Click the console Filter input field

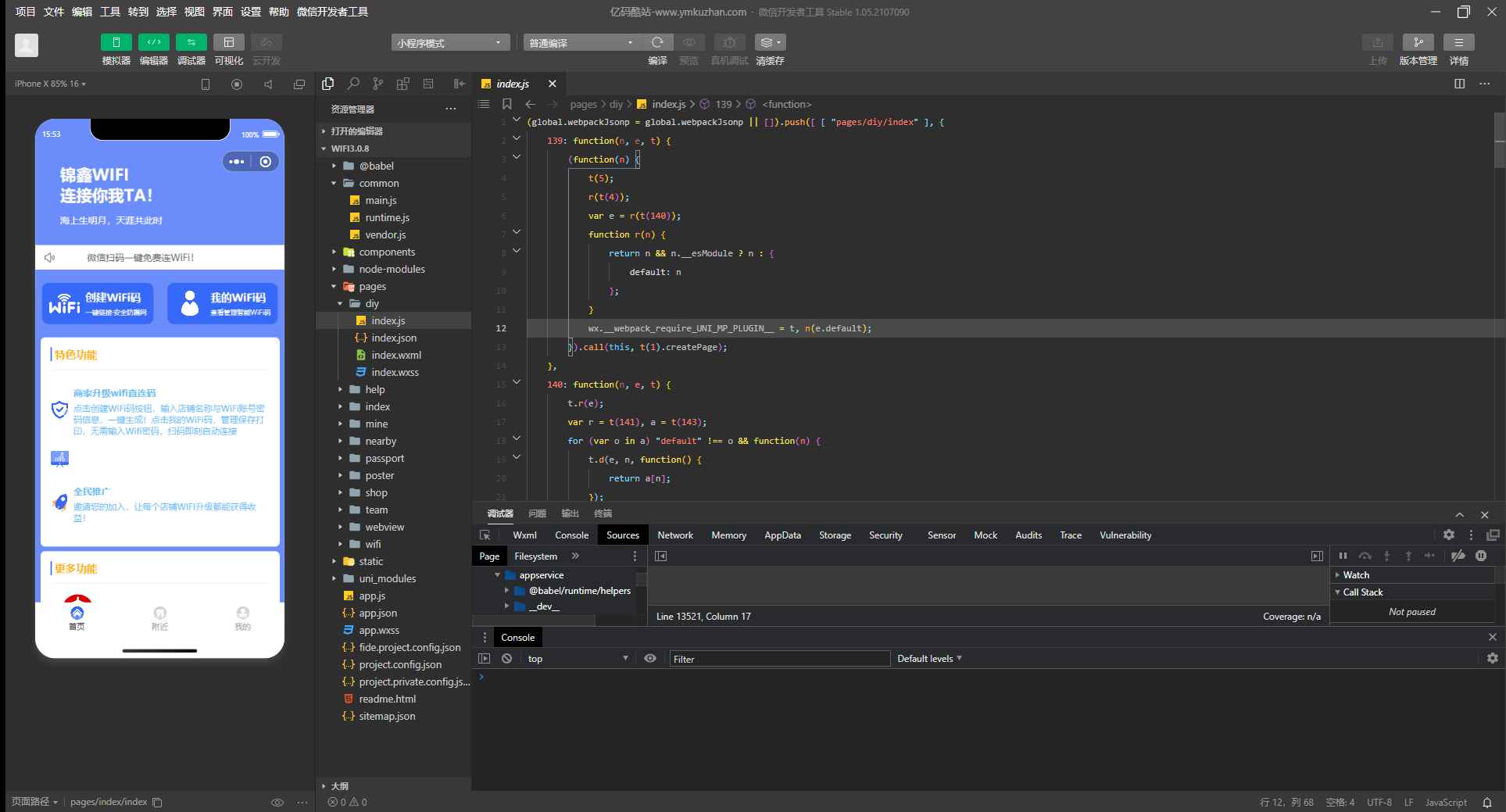coord(779,659)
